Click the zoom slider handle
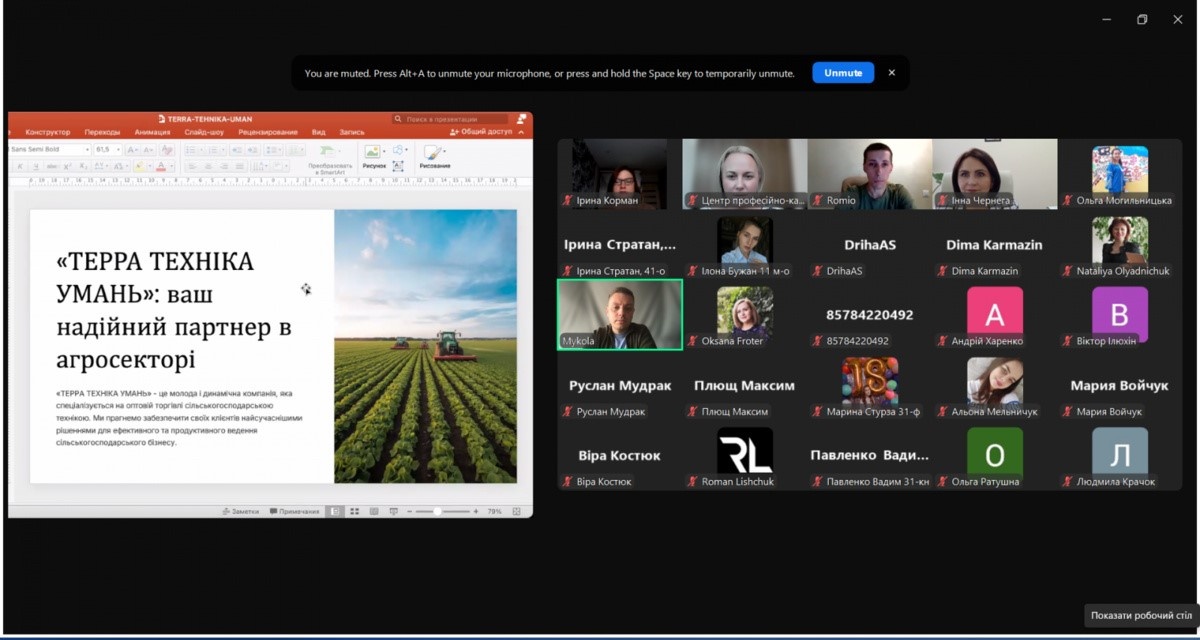The image size is (1200, 640). point(437,511)
